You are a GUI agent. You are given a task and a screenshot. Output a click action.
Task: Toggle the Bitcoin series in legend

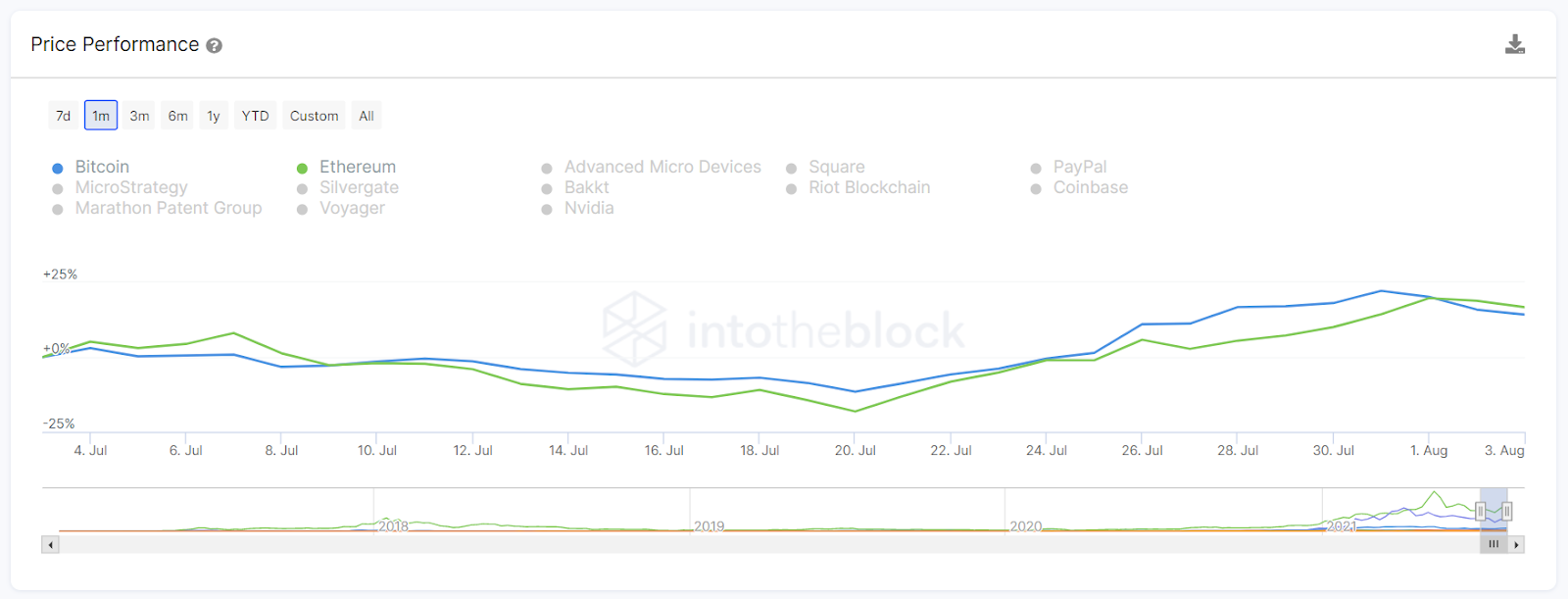click(90, 167)
